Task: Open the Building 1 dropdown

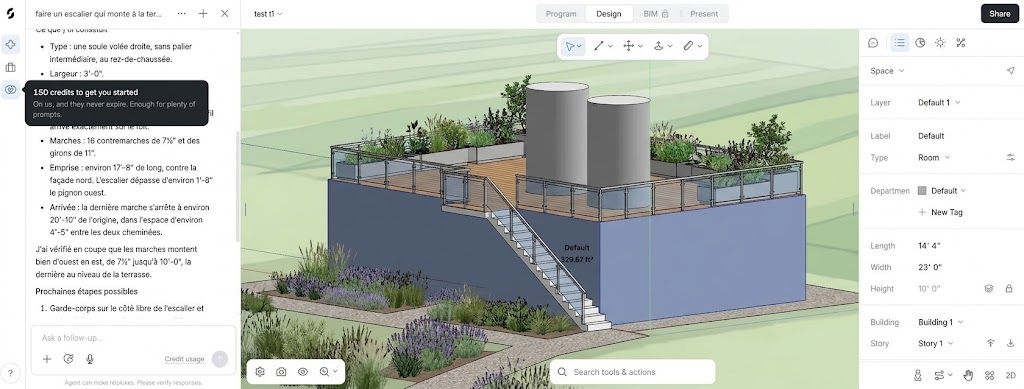Action: [941, 322]
